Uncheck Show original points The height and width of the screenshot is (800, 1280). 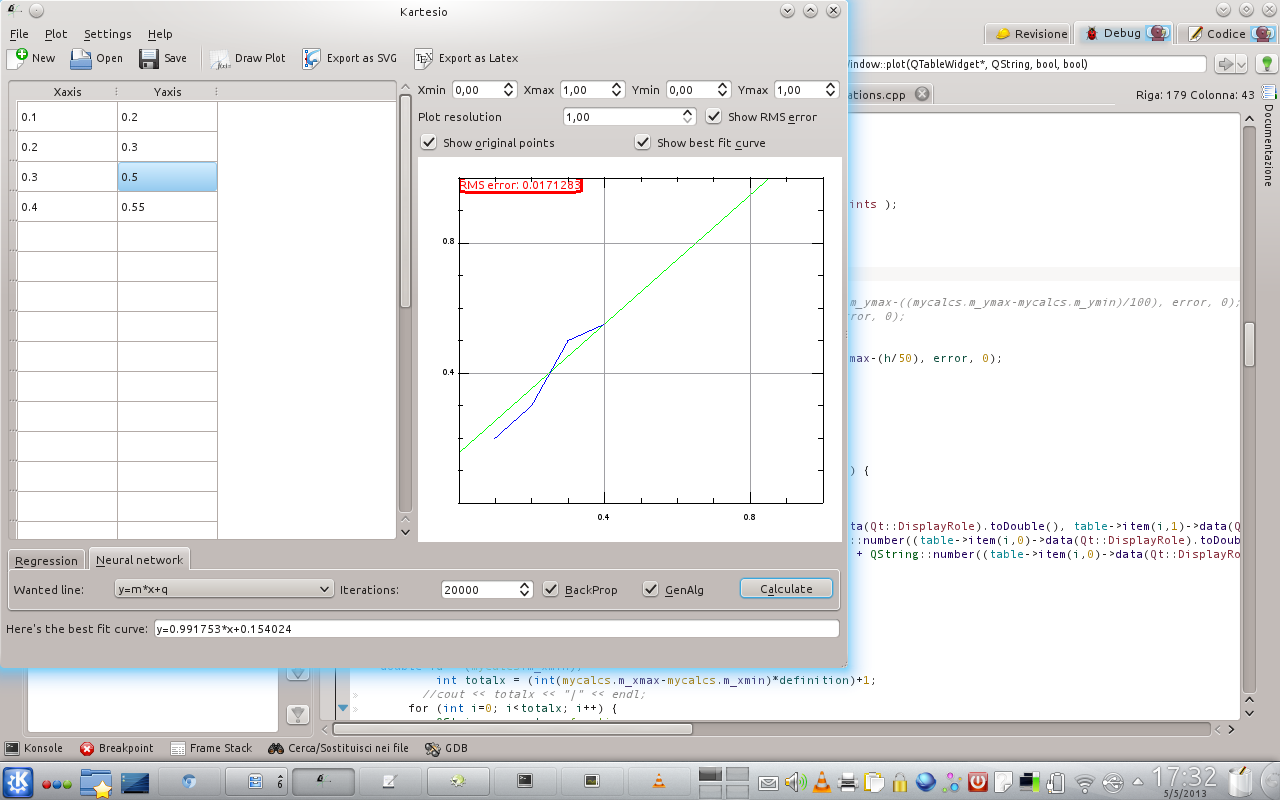coord(429,143)
